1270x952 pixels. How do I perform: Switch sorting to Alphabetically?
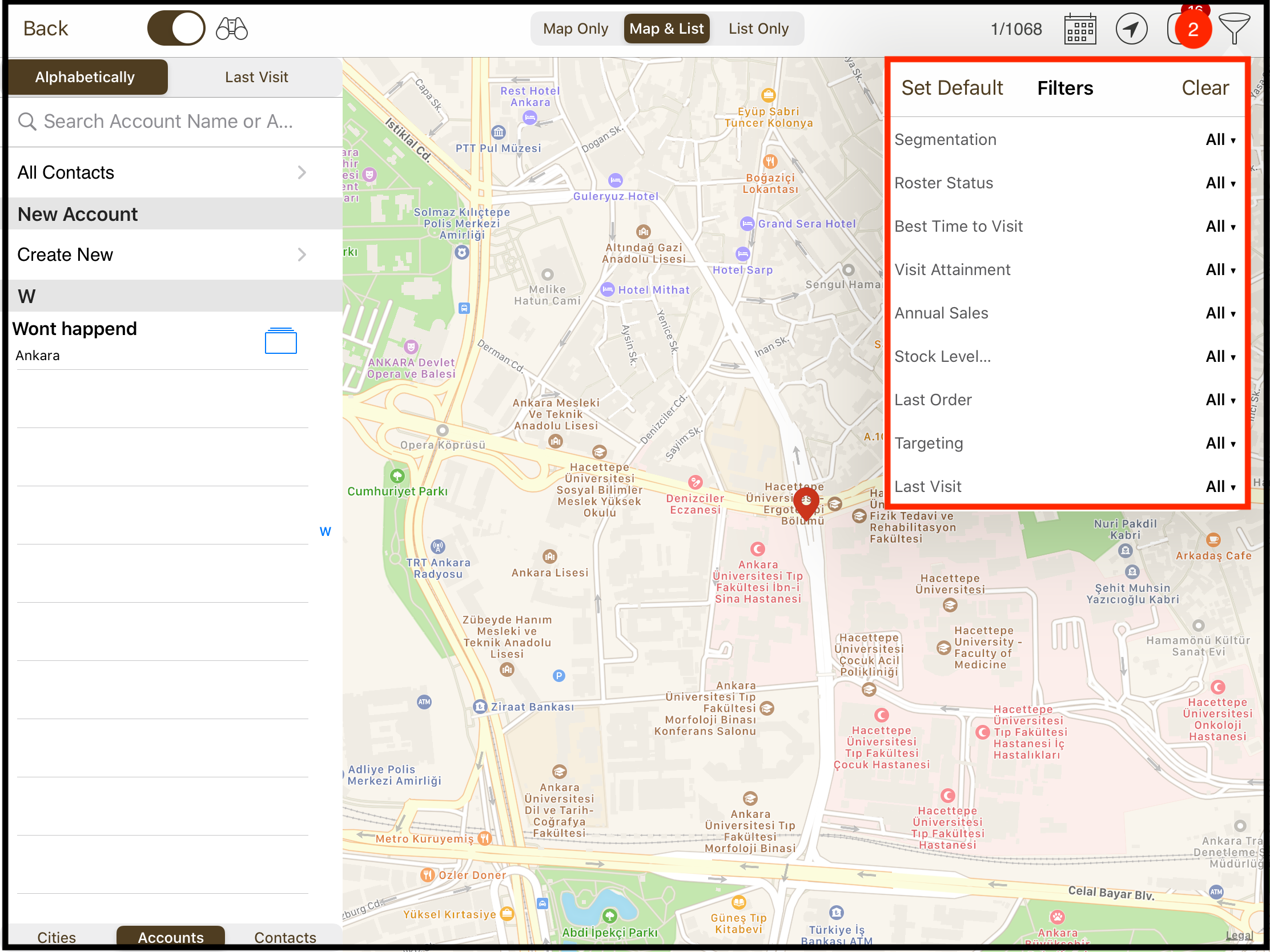click(85, 76)
